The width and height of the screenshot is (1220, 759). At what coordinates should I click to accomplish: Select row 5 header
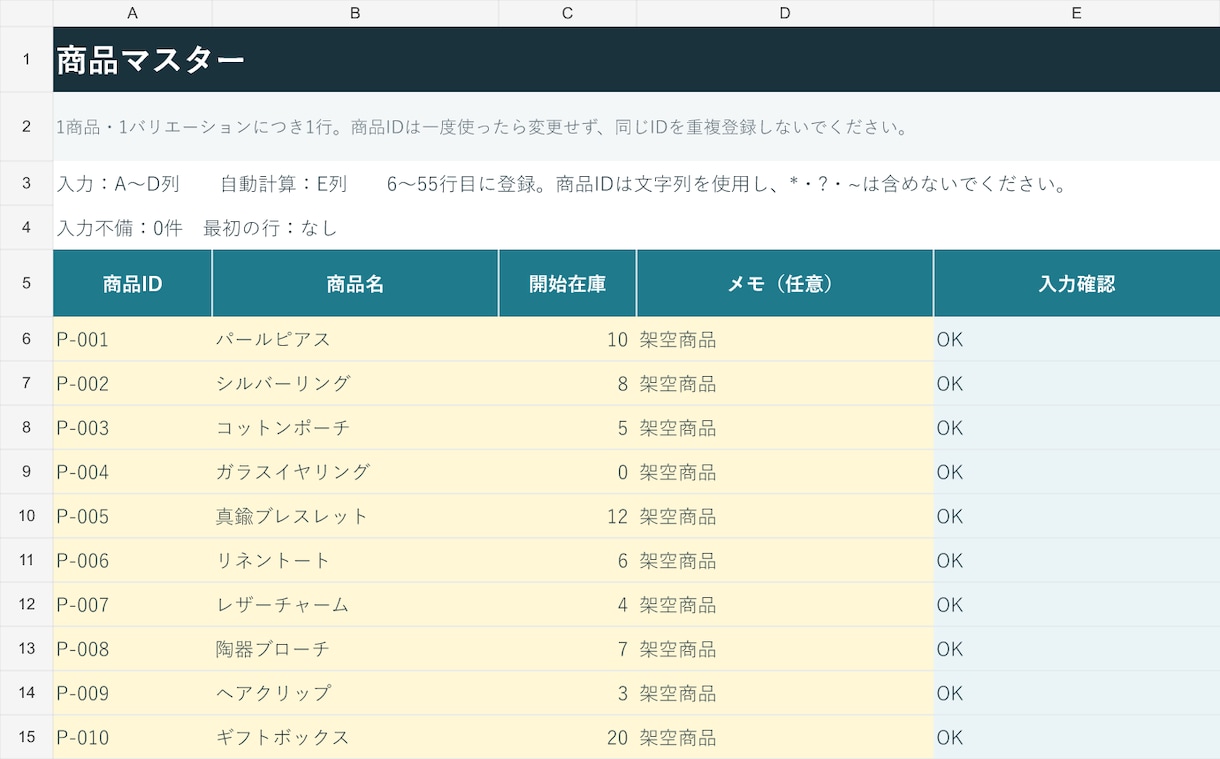26,283
